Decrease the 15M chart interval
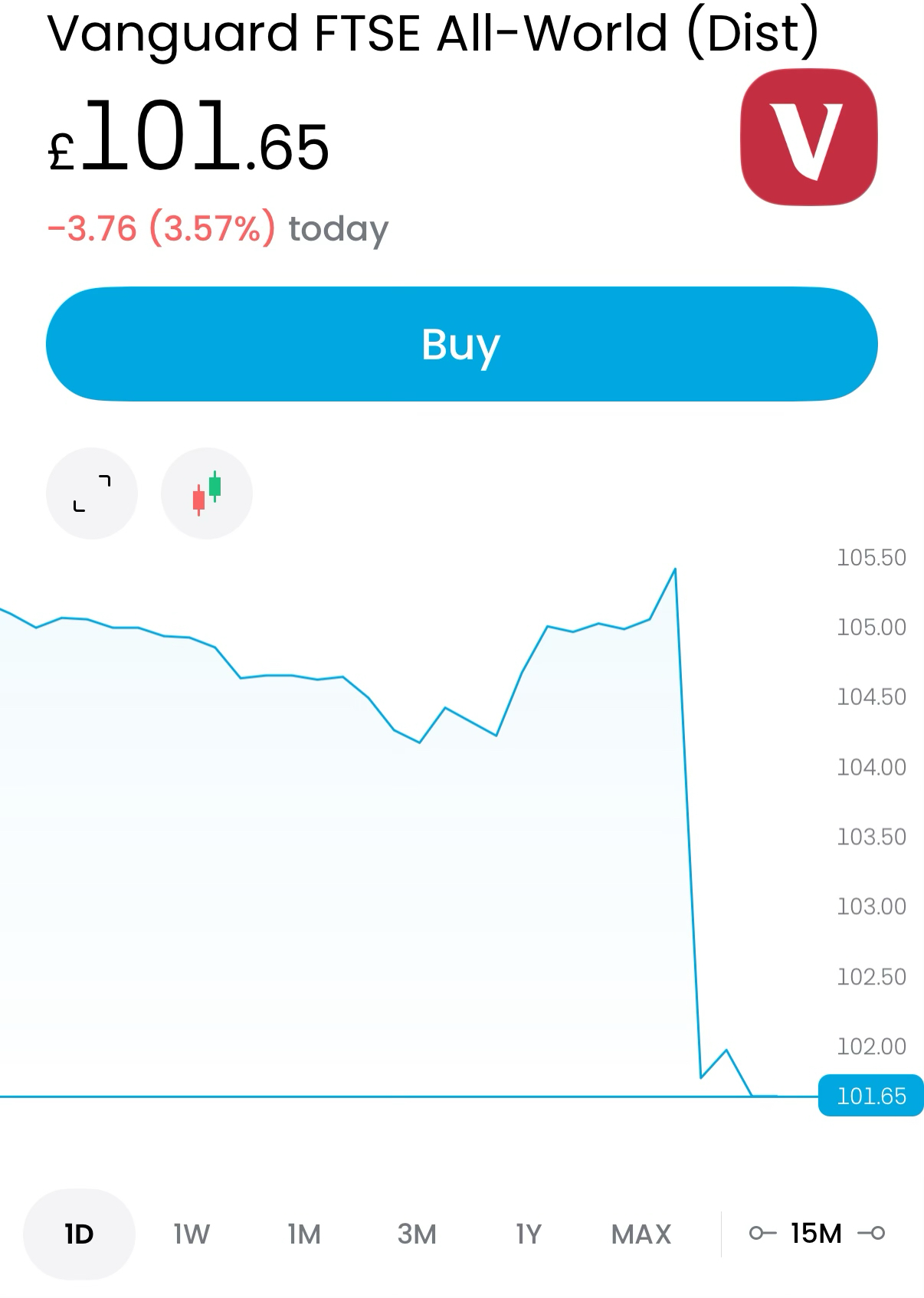This screenshot has width=924, height=1298. [762, 1233]
